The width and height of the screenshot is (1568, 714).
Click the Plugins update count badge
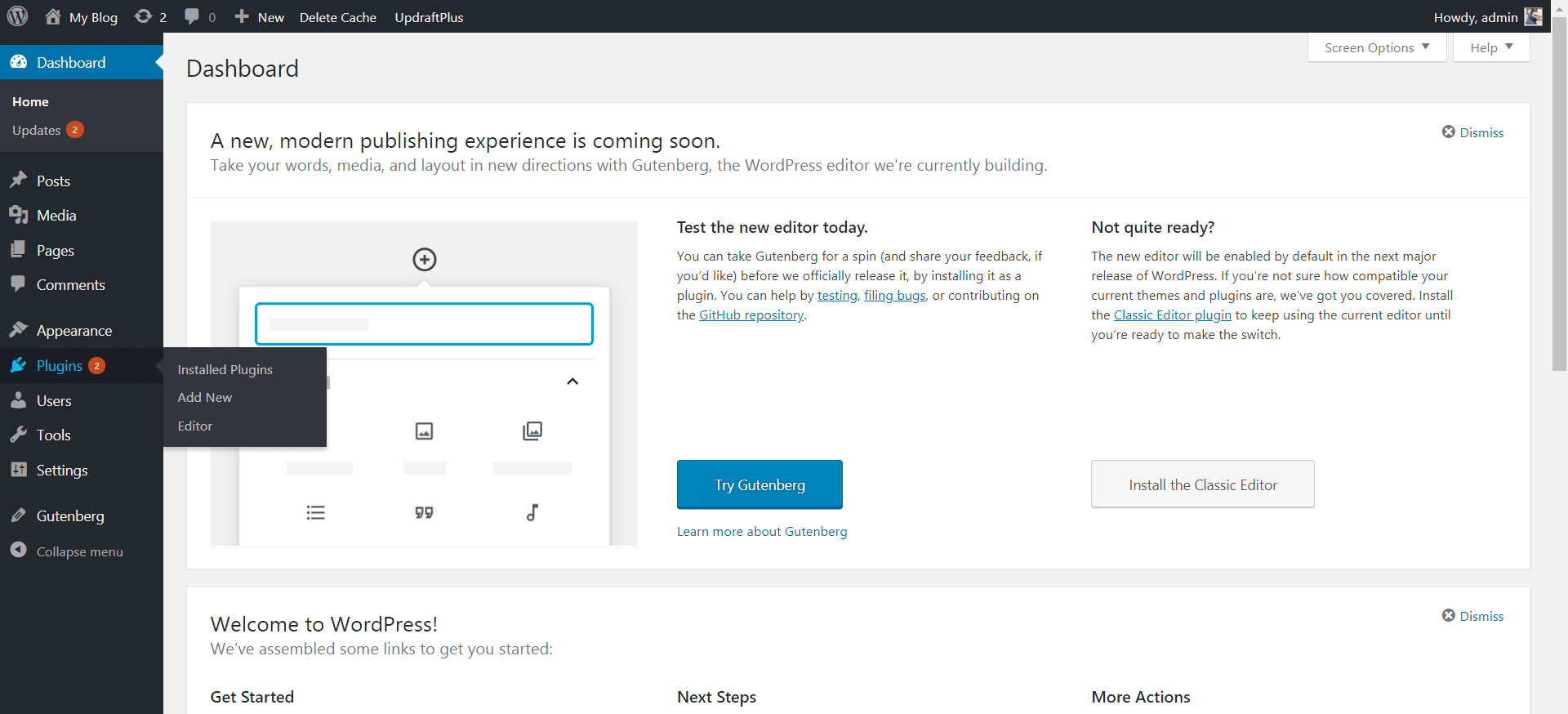click(96, 365)
